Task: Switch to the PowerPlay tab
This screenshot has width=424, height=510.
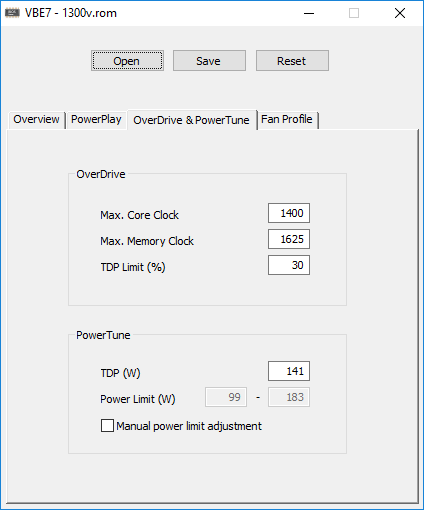Action: coord(96,119)
